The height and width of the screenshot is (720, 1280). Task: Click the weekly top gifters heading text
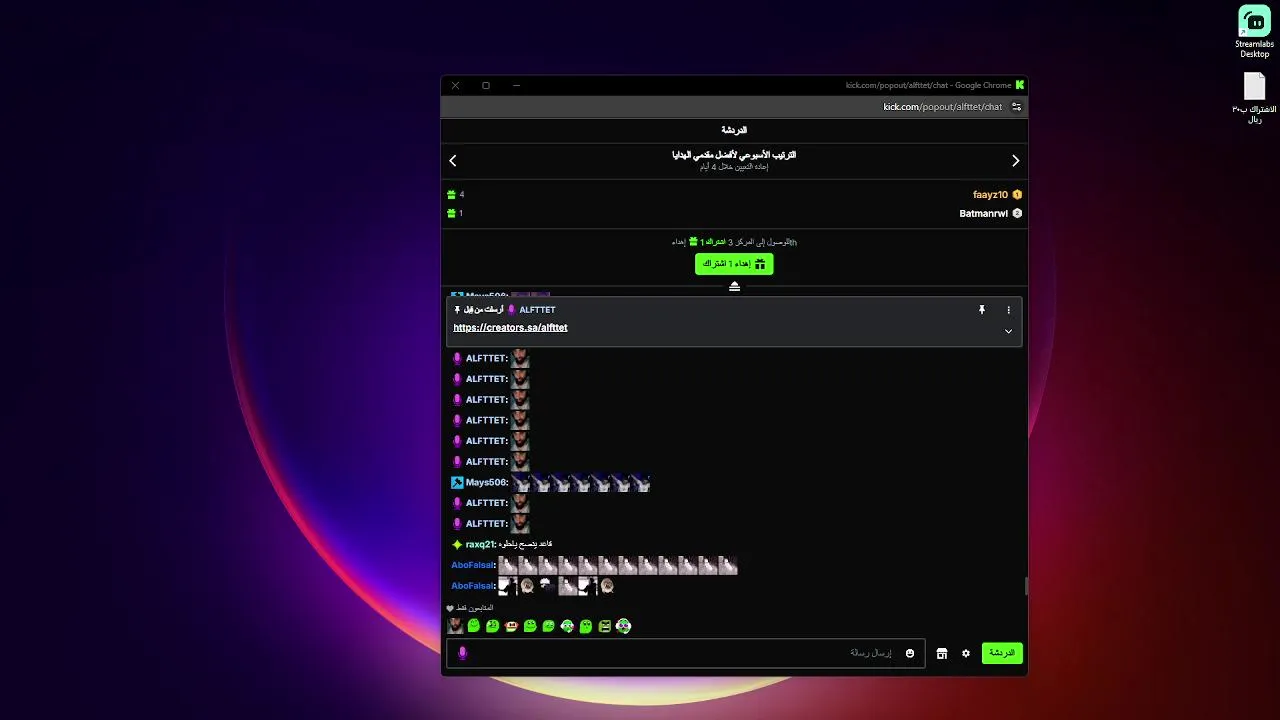click(734, 155)
